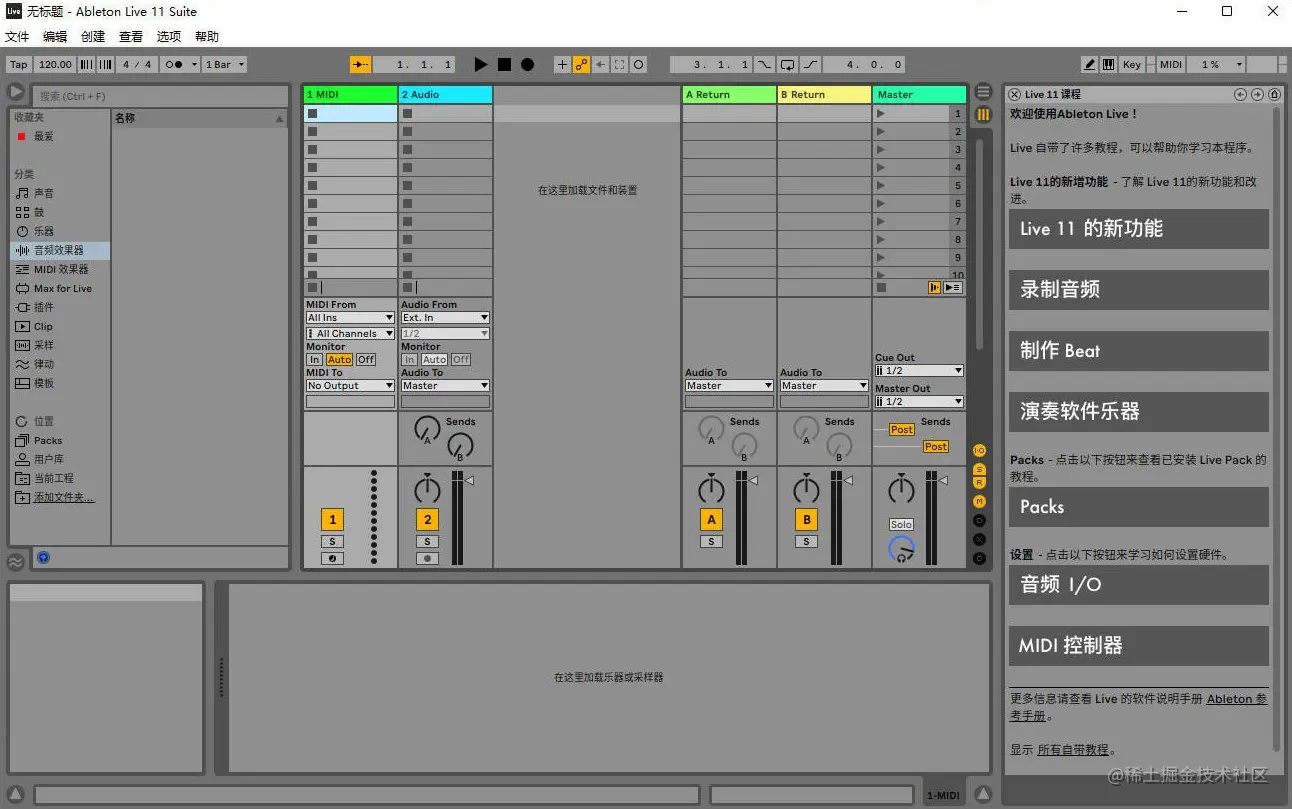Image resolution: width=1292 pixels, height=809 pixels.
Task: Open the 编辑 menu
Action: pyautogui.click(x=55, y=36)
